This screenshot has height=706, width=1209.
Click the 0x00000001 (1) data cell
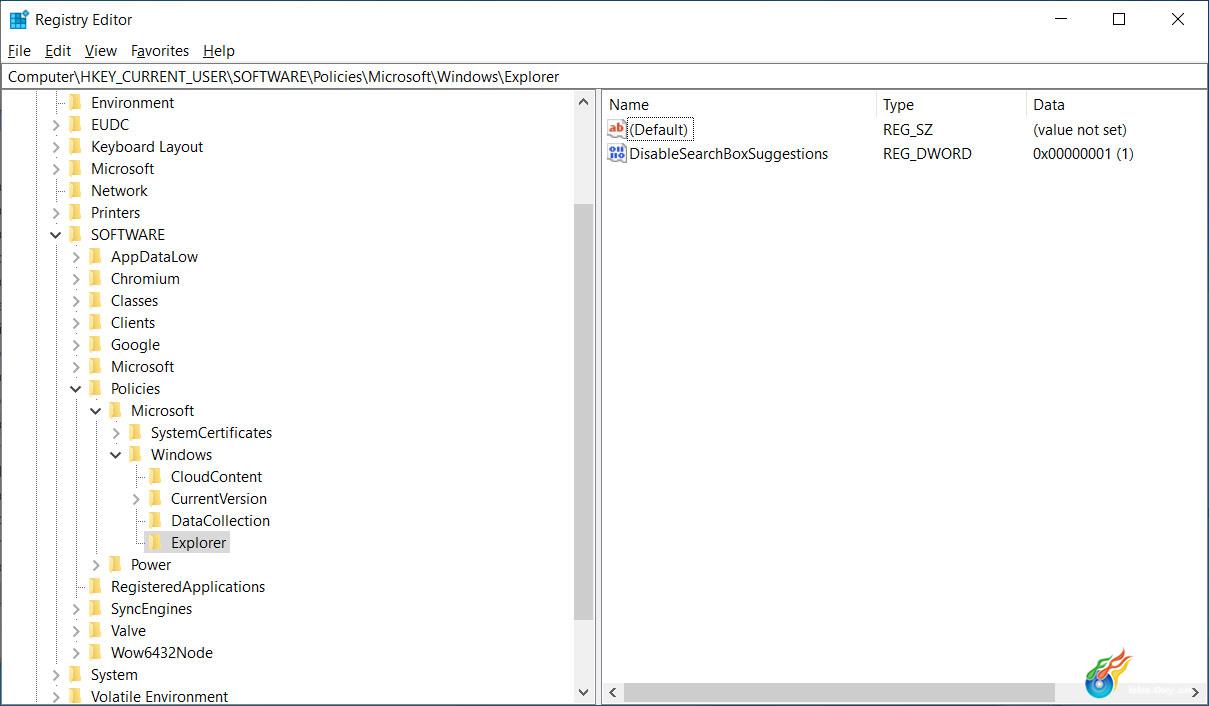(1083, 153)
